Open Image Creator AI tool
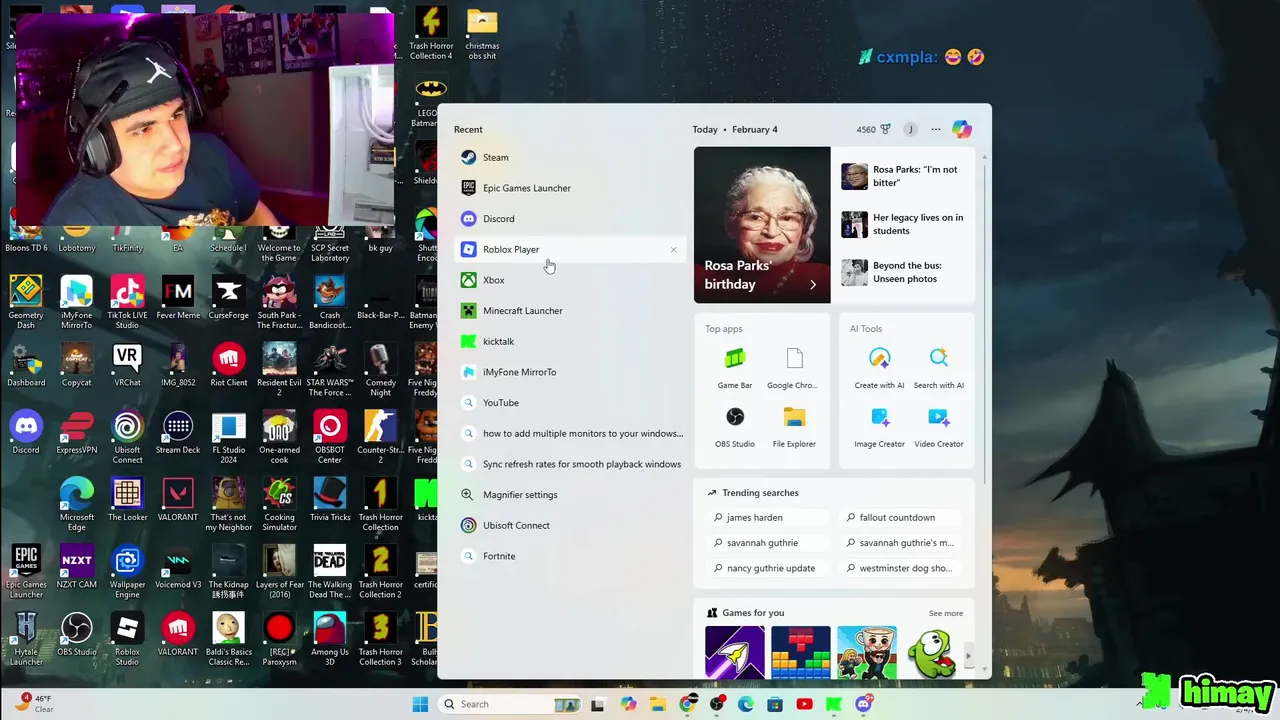Screen dimensions: 1280x720 pyautogui.click(x=880, y=427)
